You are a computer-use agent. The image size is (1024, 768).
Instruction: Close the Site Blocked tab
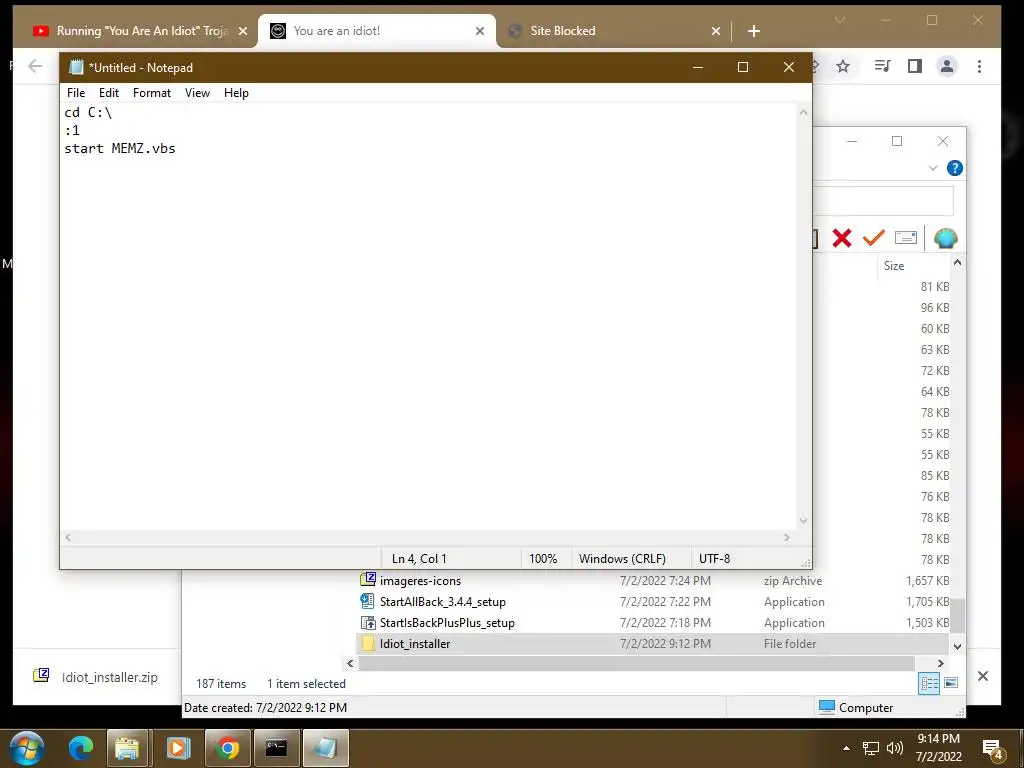(x=716, y=31)
